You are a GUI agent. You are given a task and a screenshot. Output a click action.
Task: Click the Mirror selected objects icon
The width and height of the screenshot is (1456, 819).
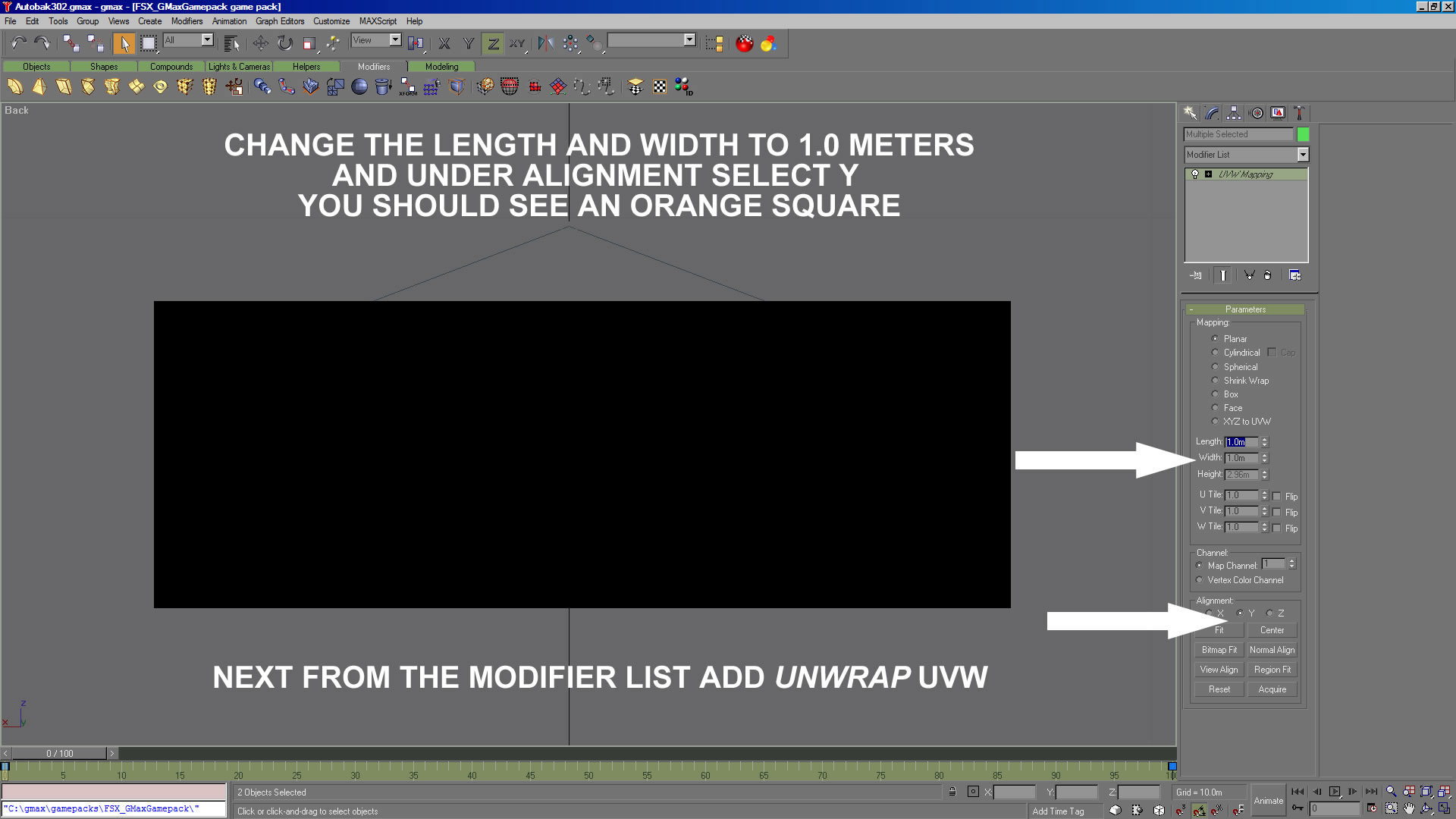(545, 43)
